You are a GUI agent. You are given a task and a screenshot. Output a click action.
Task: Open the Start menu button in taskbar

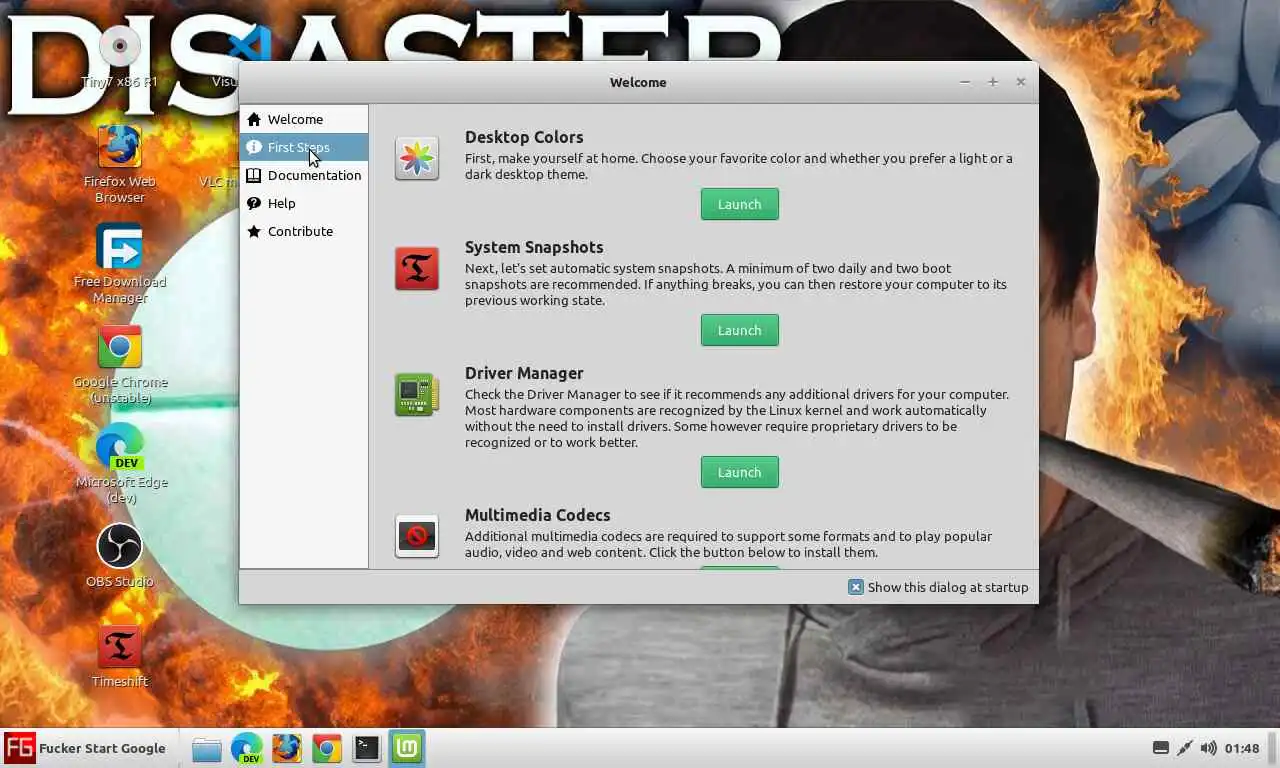(x=86, y=748)
